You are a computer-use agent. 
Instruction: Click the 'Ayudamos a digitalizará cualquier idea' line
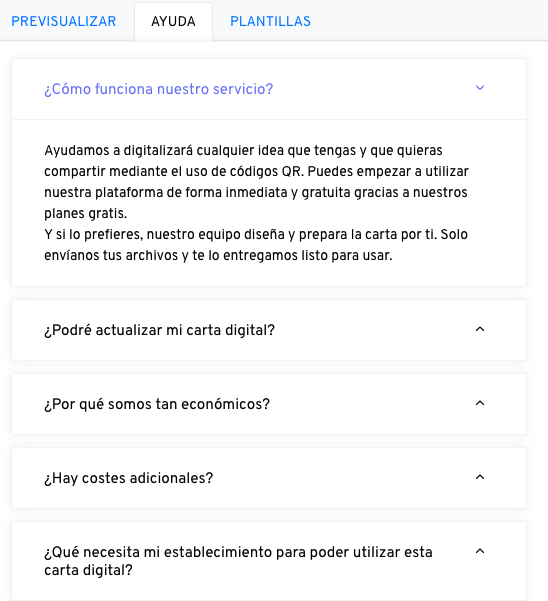pos(243,150)
